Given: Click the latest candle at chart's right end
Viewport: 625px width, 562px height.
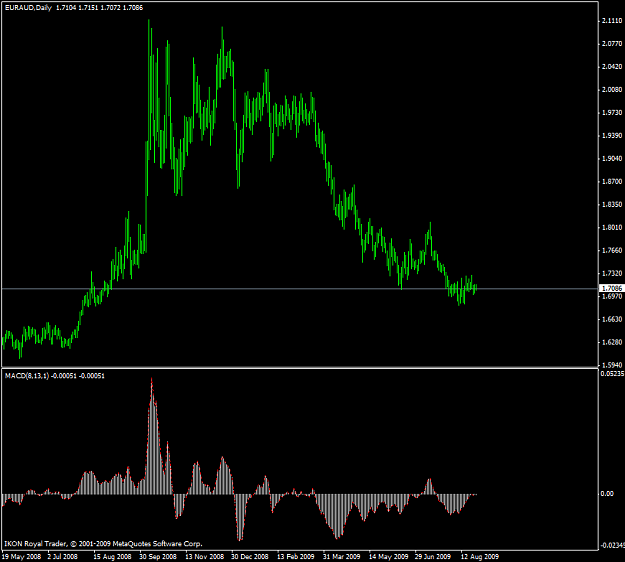Looking at the screenshot, I should [x=476, y=287].
